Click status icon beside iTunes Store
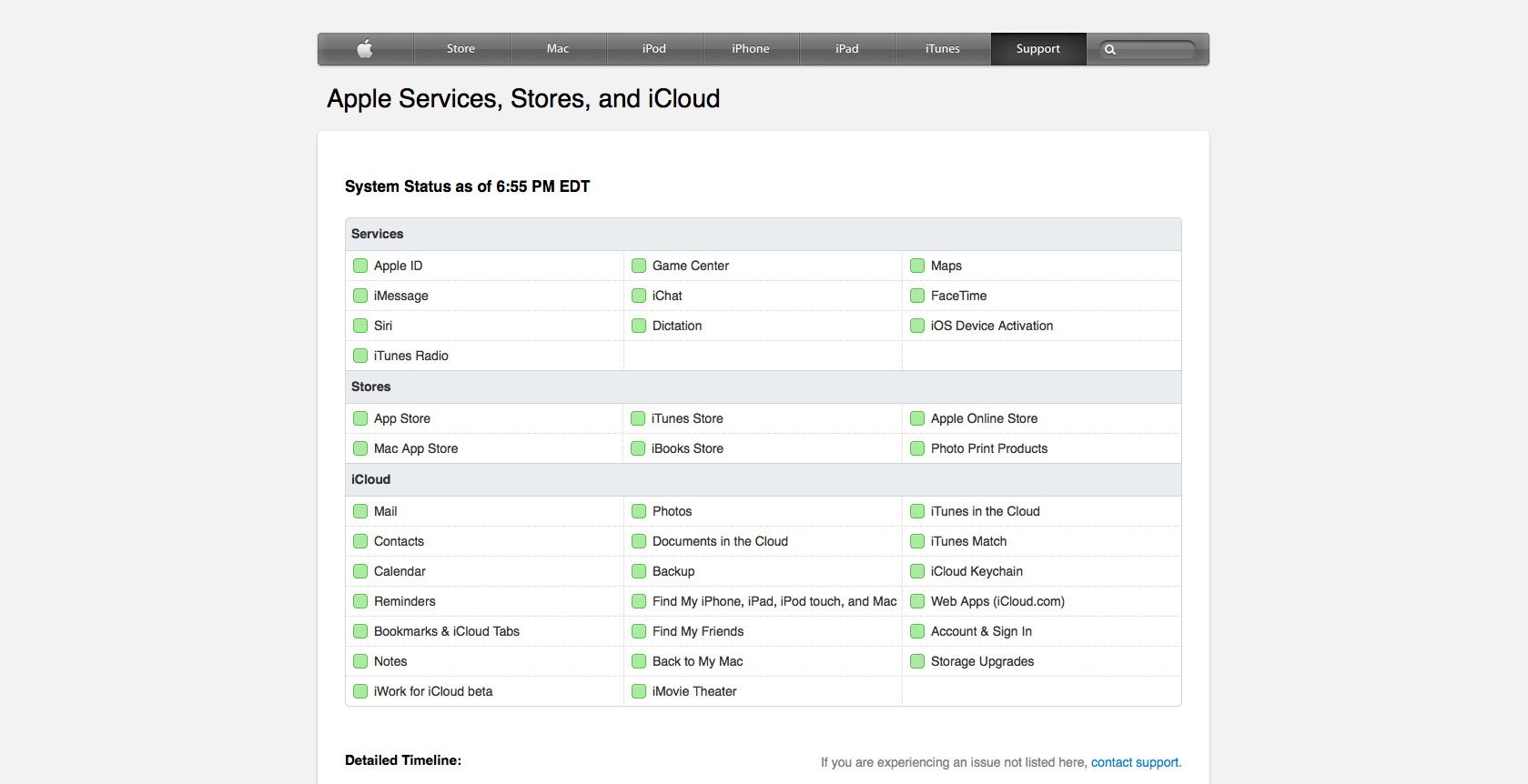The width and height of the screenshot is (1528, 784). [x=639, y=418]
